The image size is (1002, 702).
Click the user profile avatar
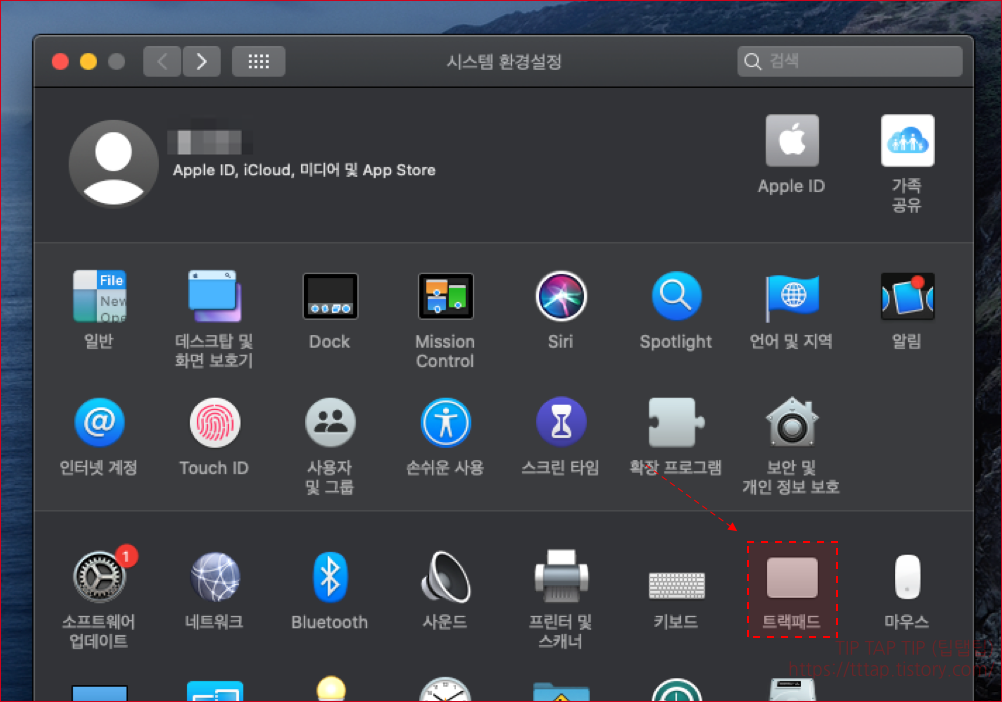pos(114,164)
